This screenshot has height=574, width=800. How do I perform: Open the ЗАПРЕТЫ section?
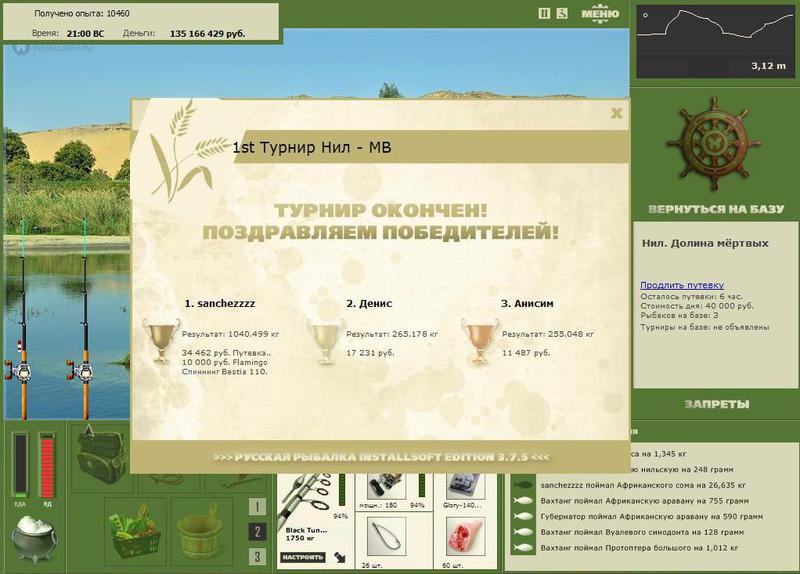(717, 405)
